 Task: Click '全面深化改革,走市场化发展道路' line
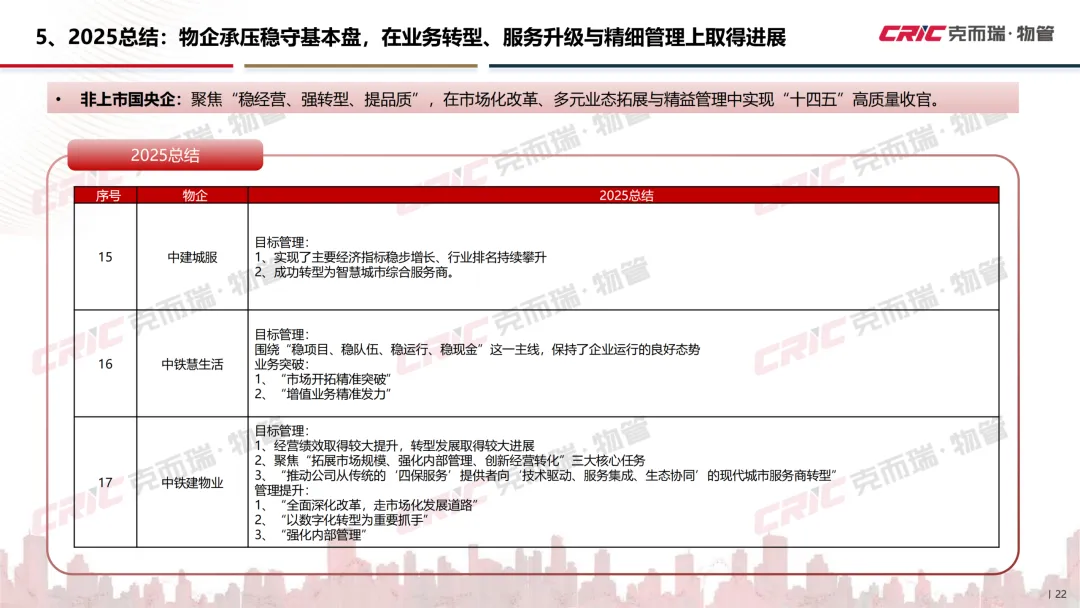point(366,505)
